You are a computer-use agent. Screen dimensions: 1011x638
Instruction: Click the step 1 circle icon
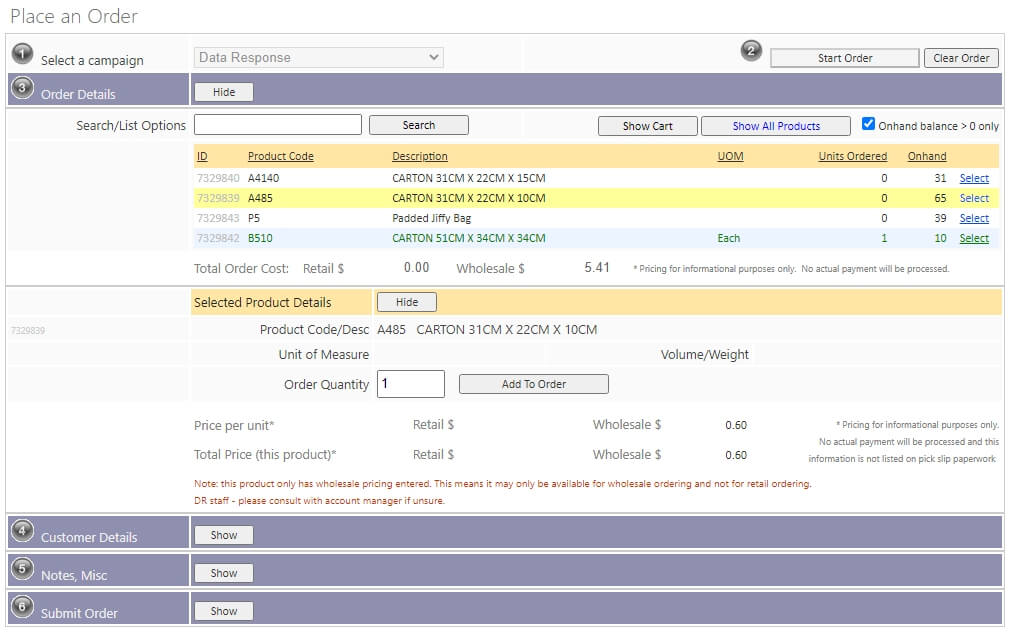(x=22, y=53)
